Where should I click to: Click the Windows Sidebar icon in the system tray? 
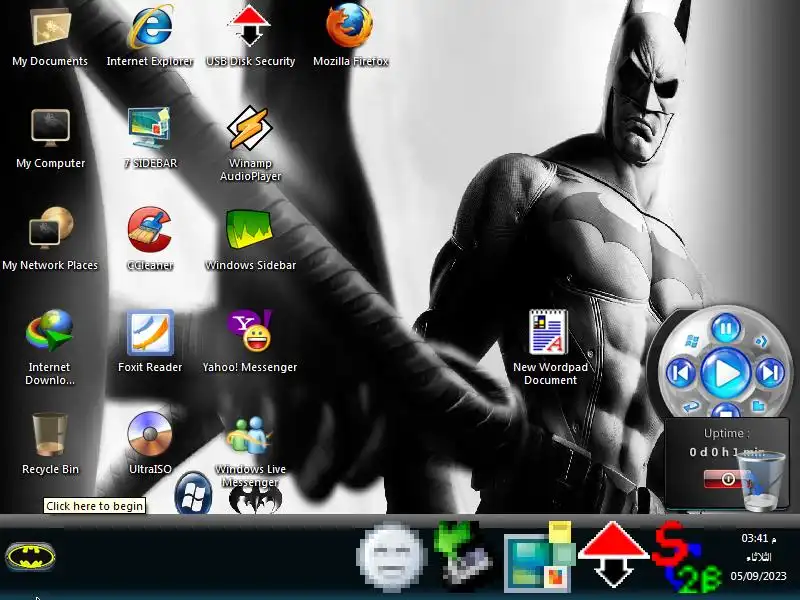point(540,556)
